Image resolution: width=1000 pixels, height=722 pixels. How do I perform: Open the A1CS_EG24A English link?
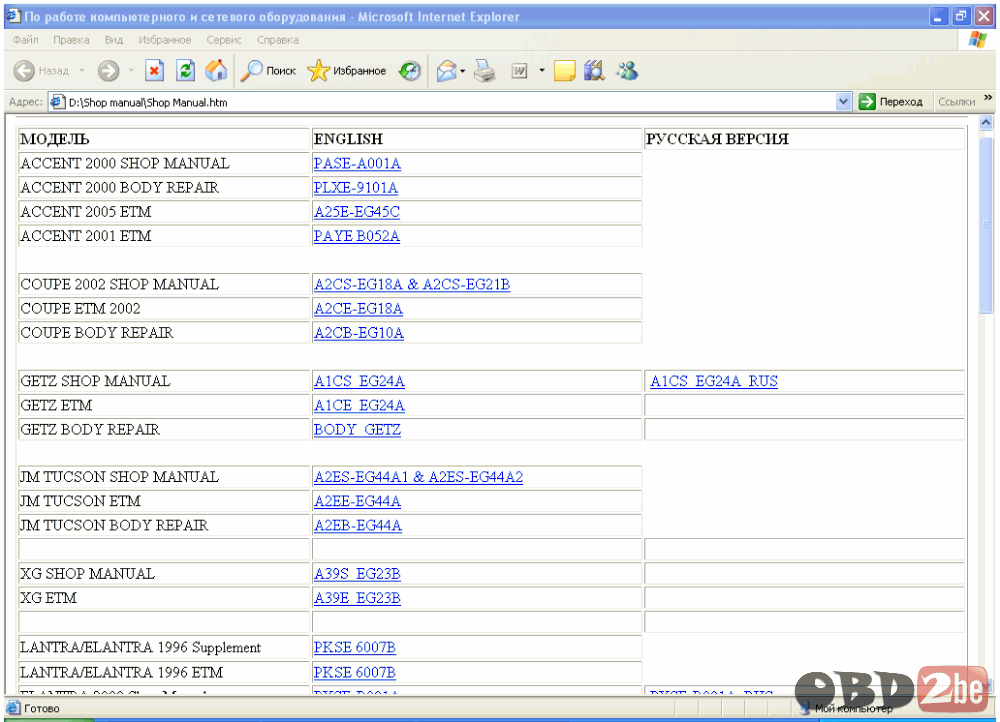pos(359,381)
